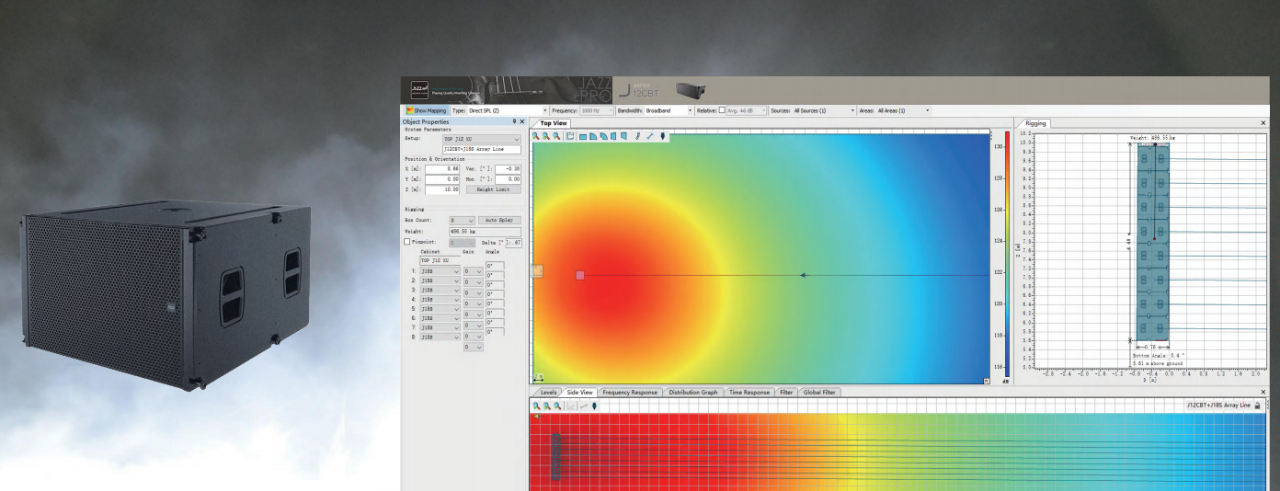1280x491 pixels.
Task: Click the Height Limit button
Action: [x=493, y=189]
